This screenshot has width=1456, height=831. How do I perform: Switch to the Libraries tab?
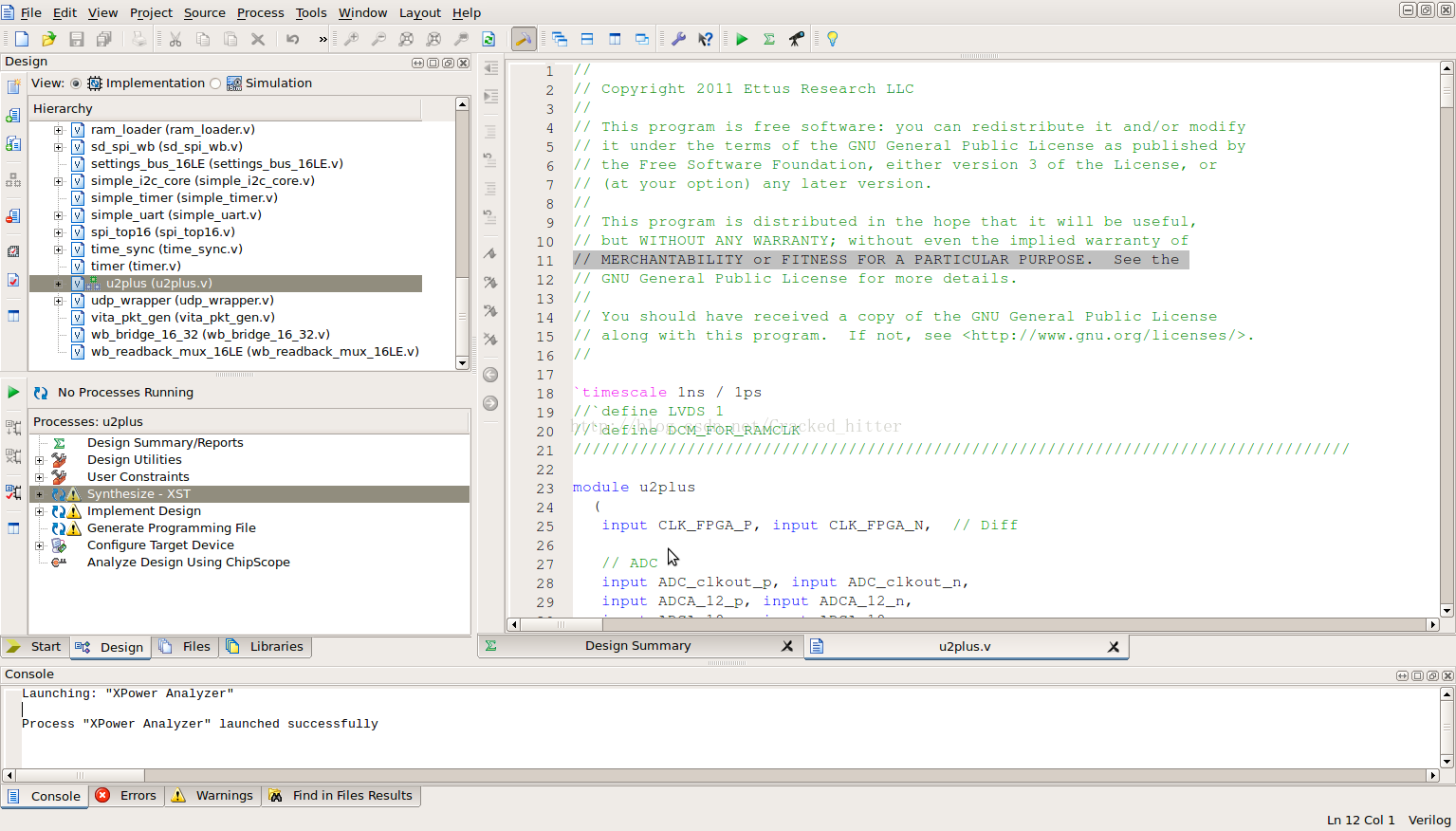point(266,647)
